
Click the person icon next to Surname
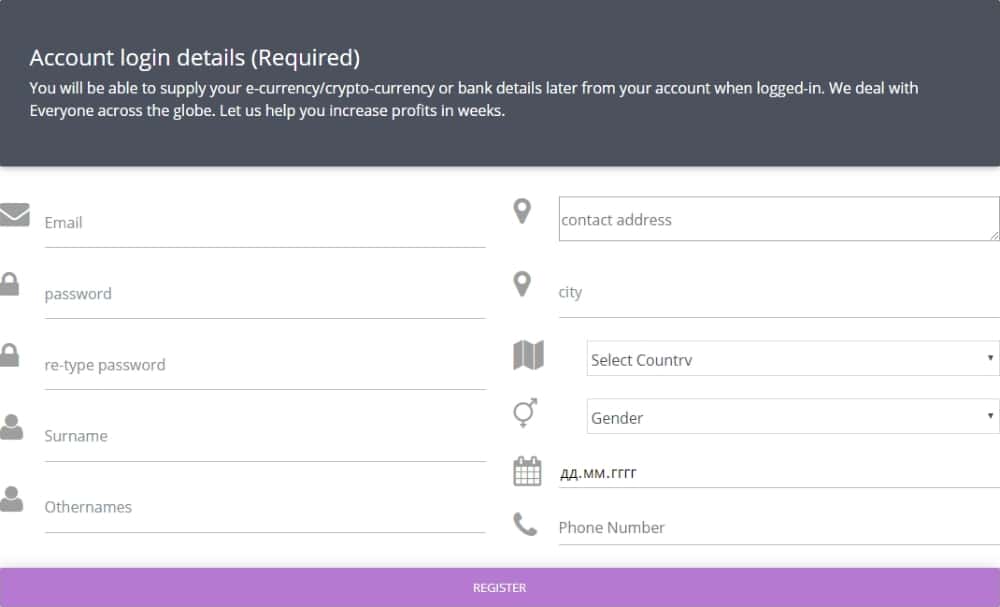[x=11, y=427]
